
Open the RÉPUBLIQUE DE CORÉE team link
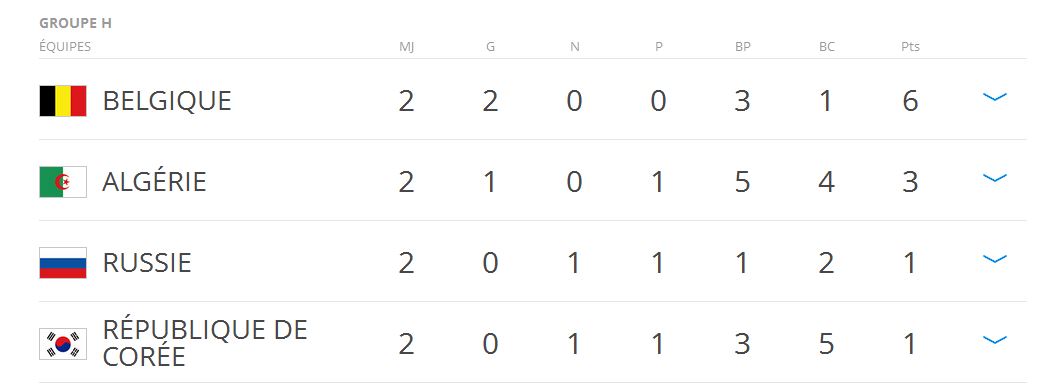[205, 343]
